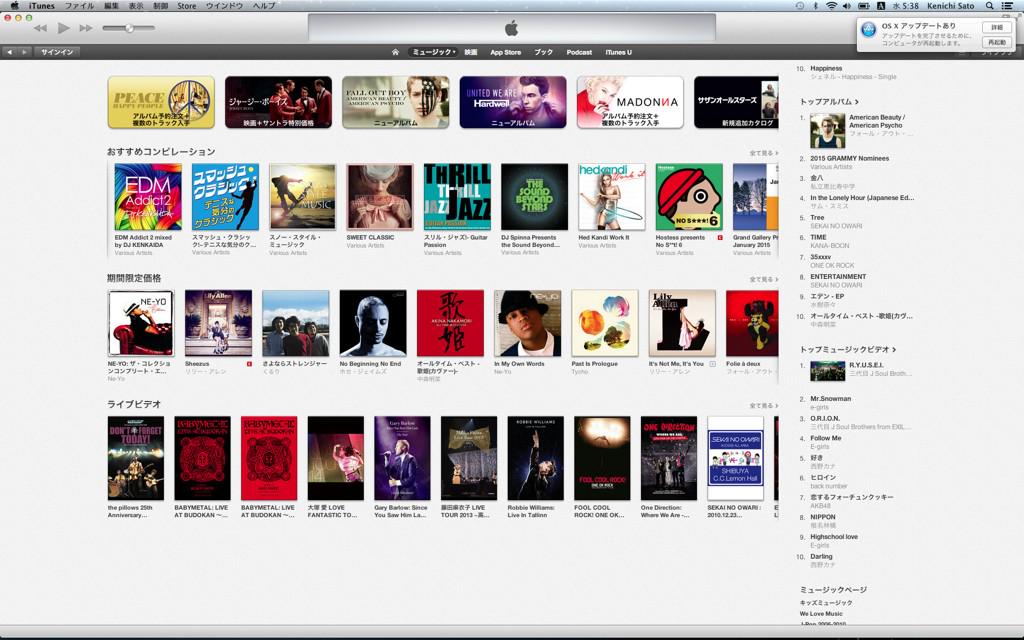Click the Spotlight search icon

coord(990,5)
